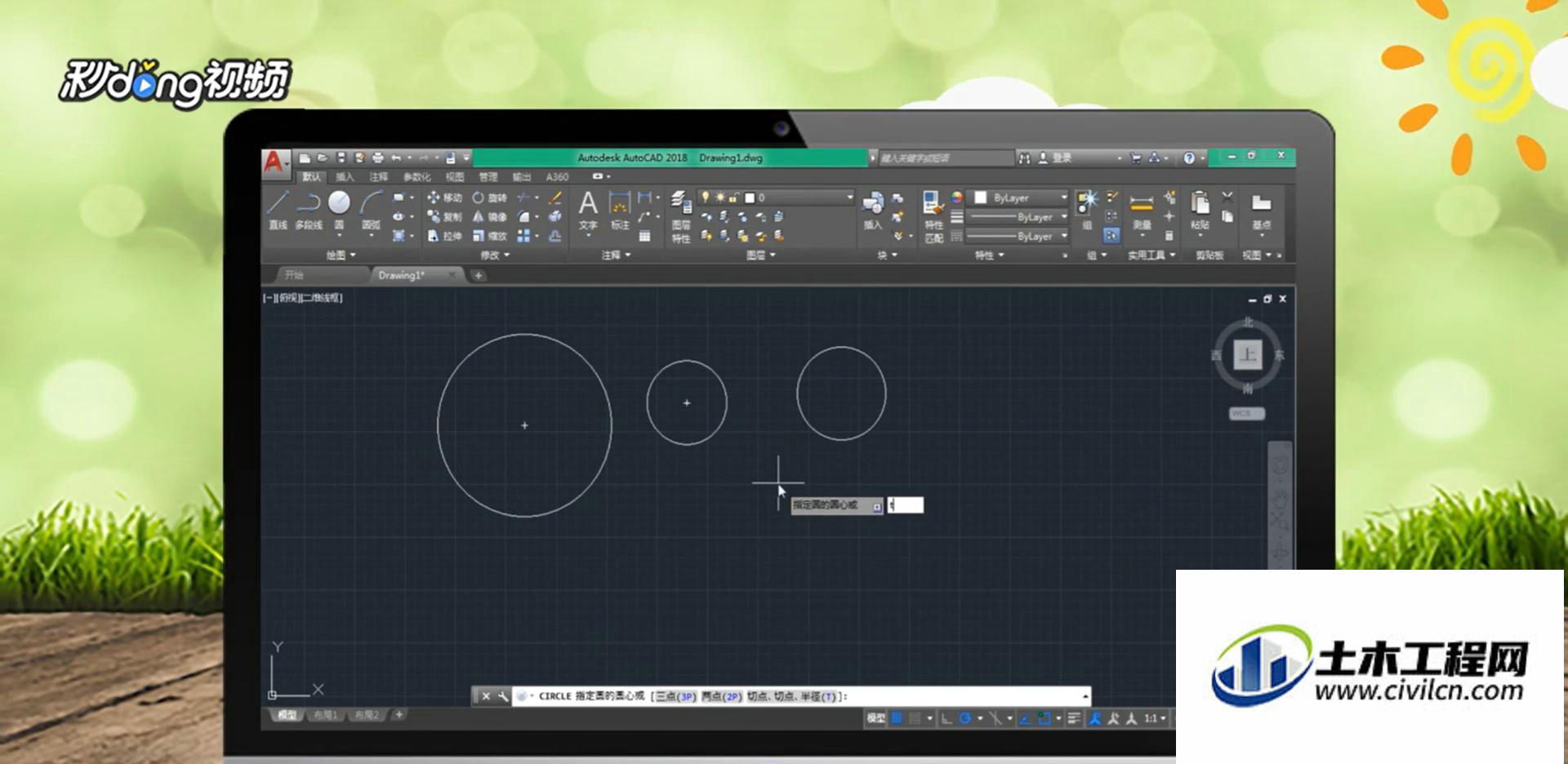Expand the 绘图 (Draw) panel
1568x764 pixels.
click(x=341, y=255)
